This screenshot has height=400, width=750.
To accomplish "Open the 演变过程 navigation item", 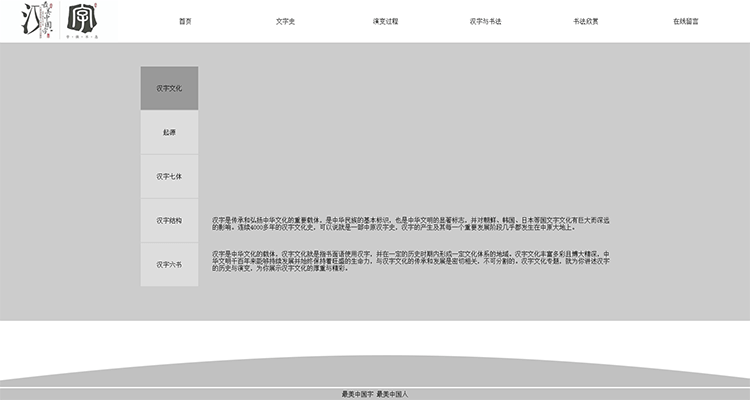I will click(x=385, y=21).
